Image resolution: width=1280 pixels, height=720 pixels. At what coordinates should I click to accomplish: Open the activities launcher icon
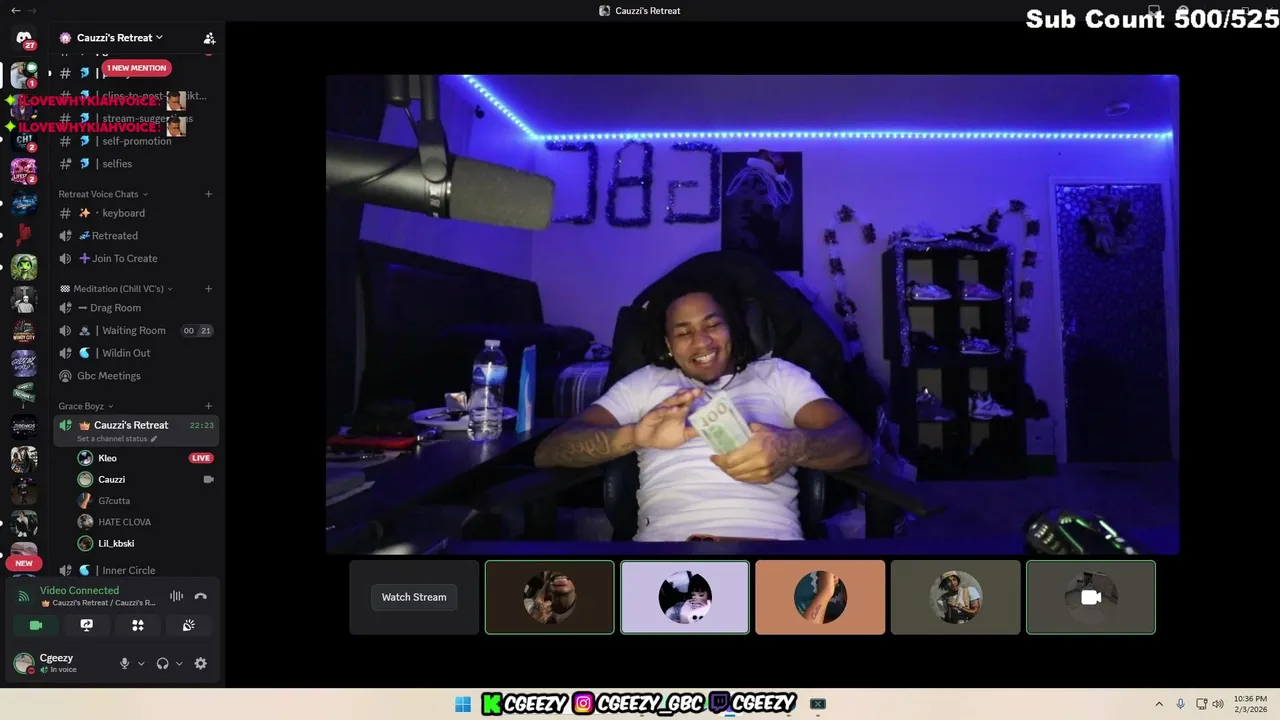pos(138,625)
